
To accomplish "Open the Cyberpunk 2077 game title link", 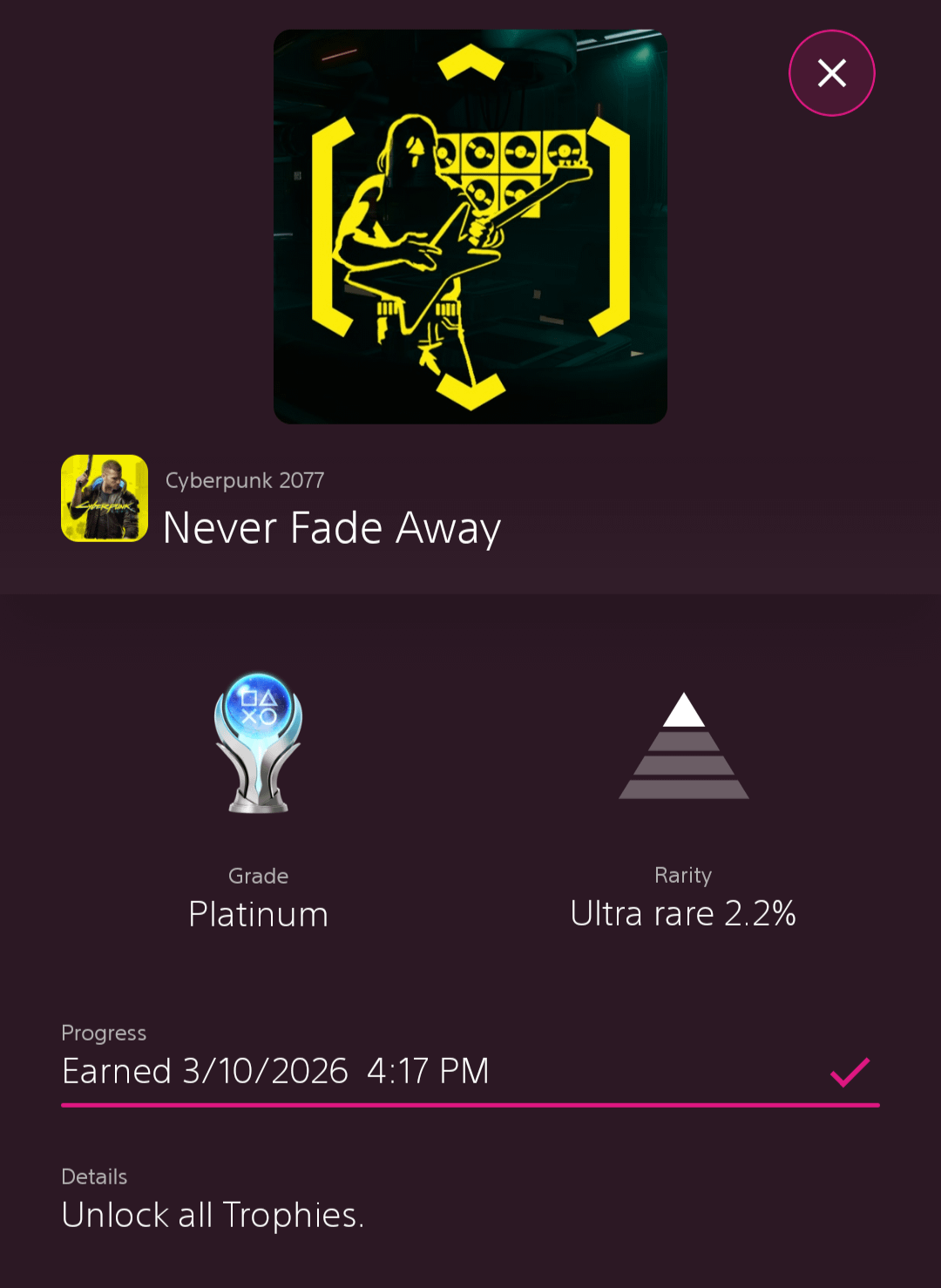I will 245,480.
